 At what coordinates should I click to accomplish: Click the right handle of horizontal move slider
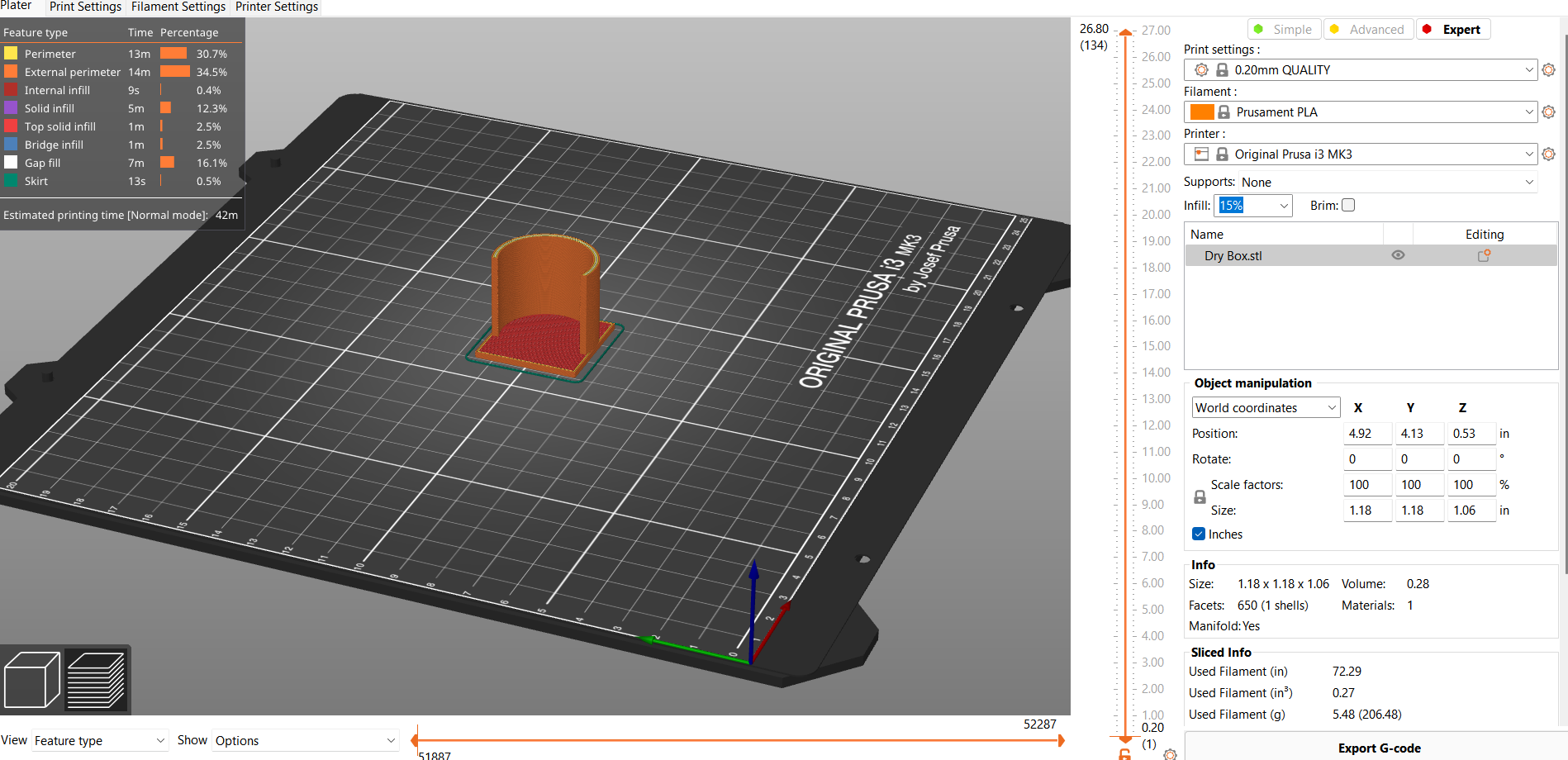(1062, 741)
